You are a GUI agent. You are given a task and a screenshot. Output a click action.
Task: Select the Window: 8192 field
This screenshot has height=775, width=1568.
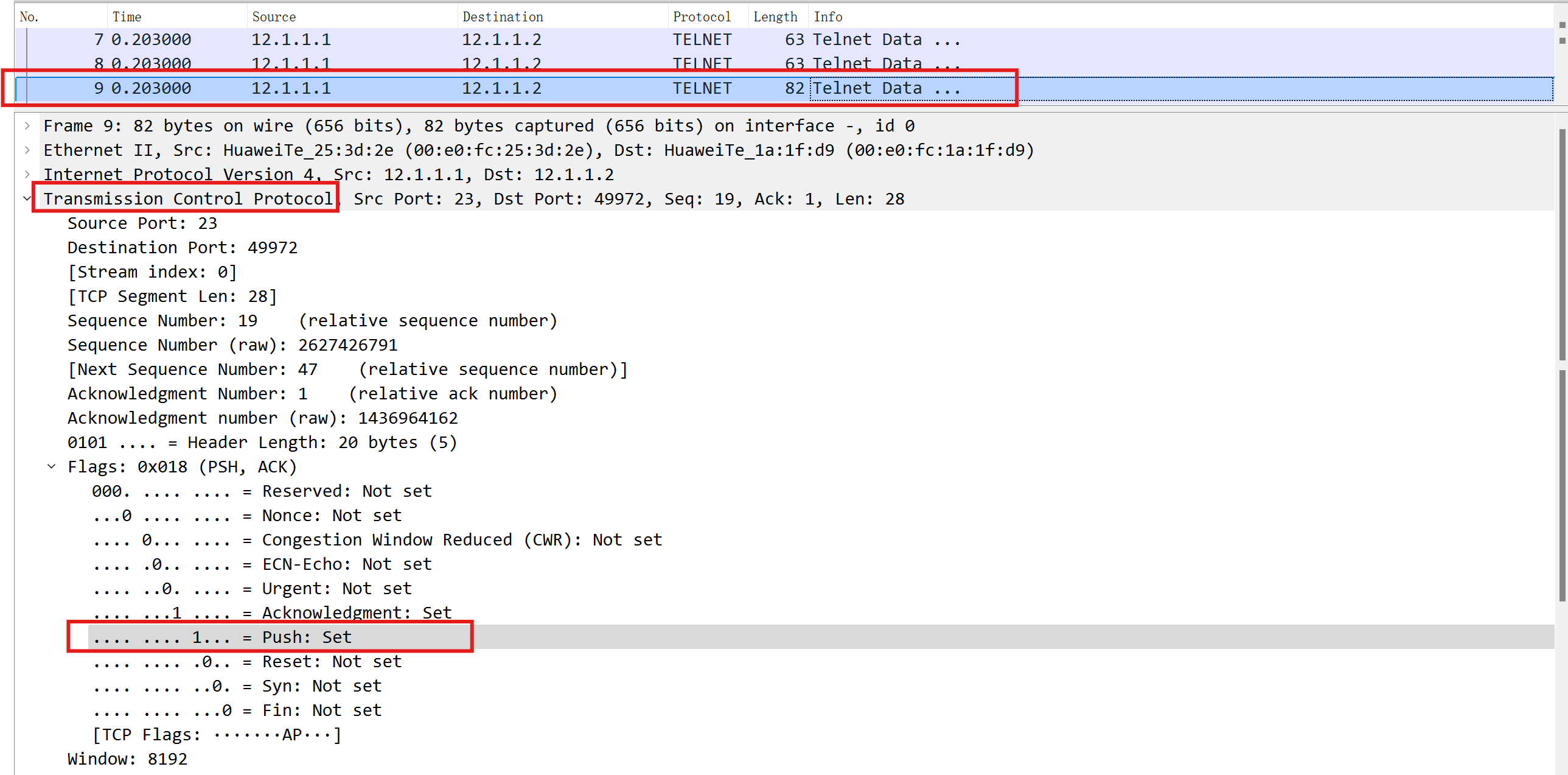click(127, 759)
